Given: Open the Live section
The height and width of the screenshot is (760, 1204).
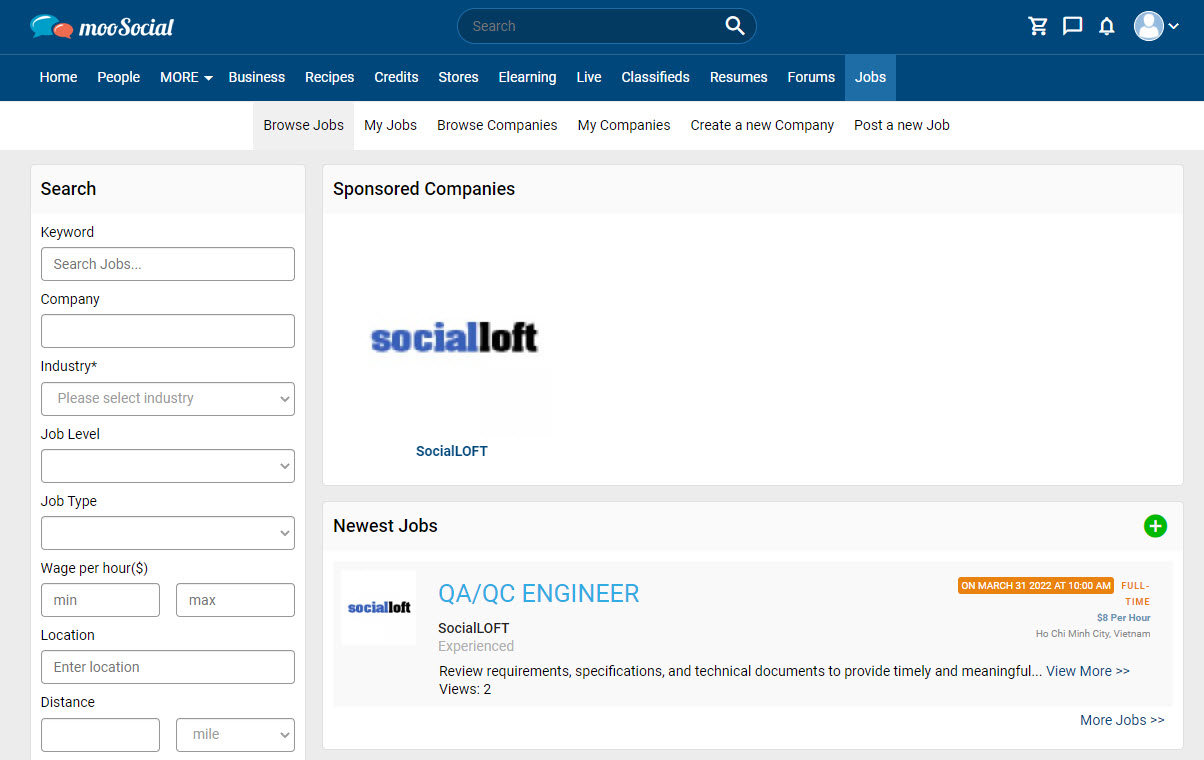Looking at the screenshot, I should coord(589,77).
